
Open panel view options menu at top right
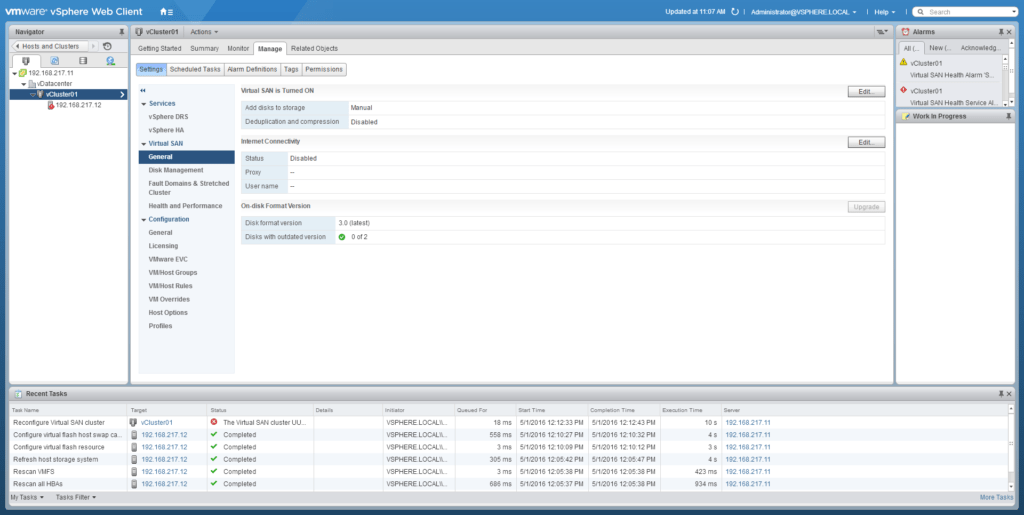pyautogui.click(x=882, y=31)
